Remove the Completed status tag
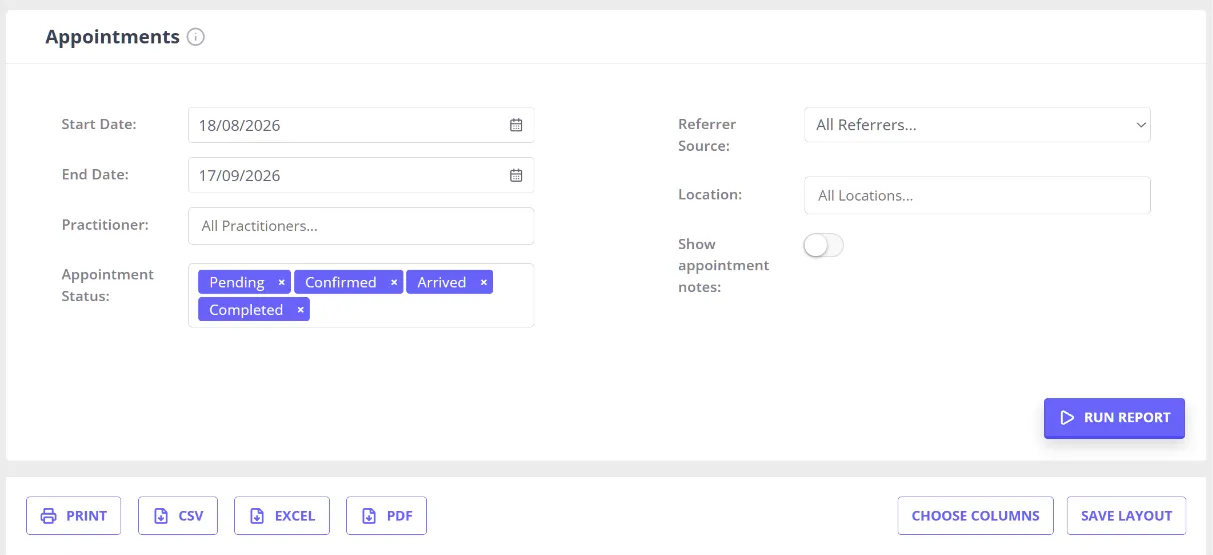The image size is (1213, 555). 300,310
